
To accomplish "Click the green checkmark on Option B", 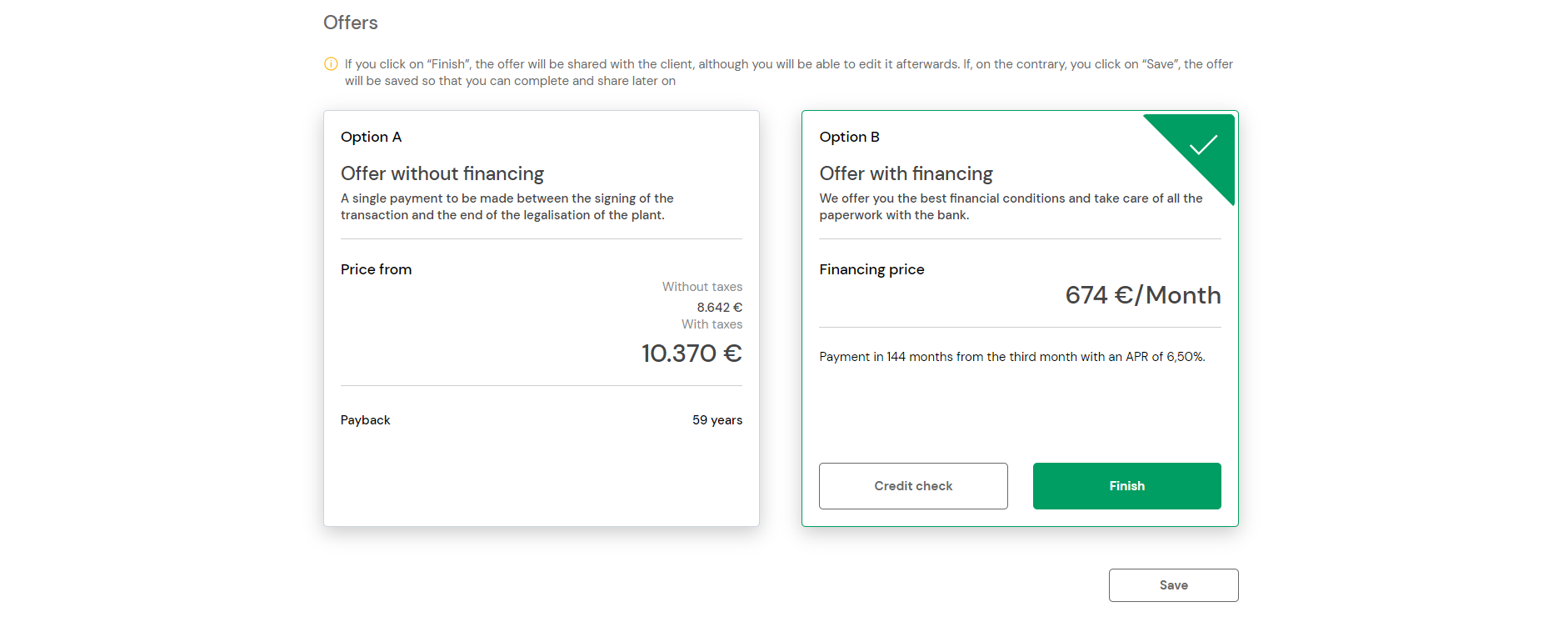I will (x=1203, y=145).
